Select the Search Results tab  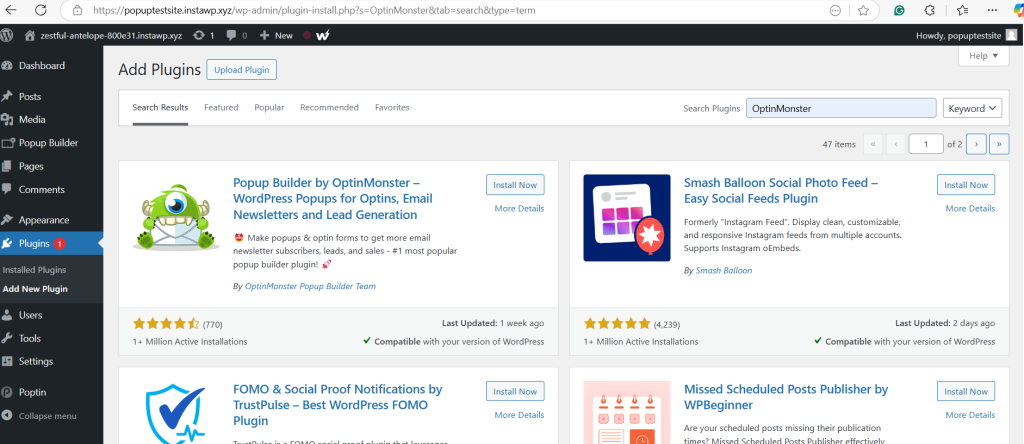[160, 108]
